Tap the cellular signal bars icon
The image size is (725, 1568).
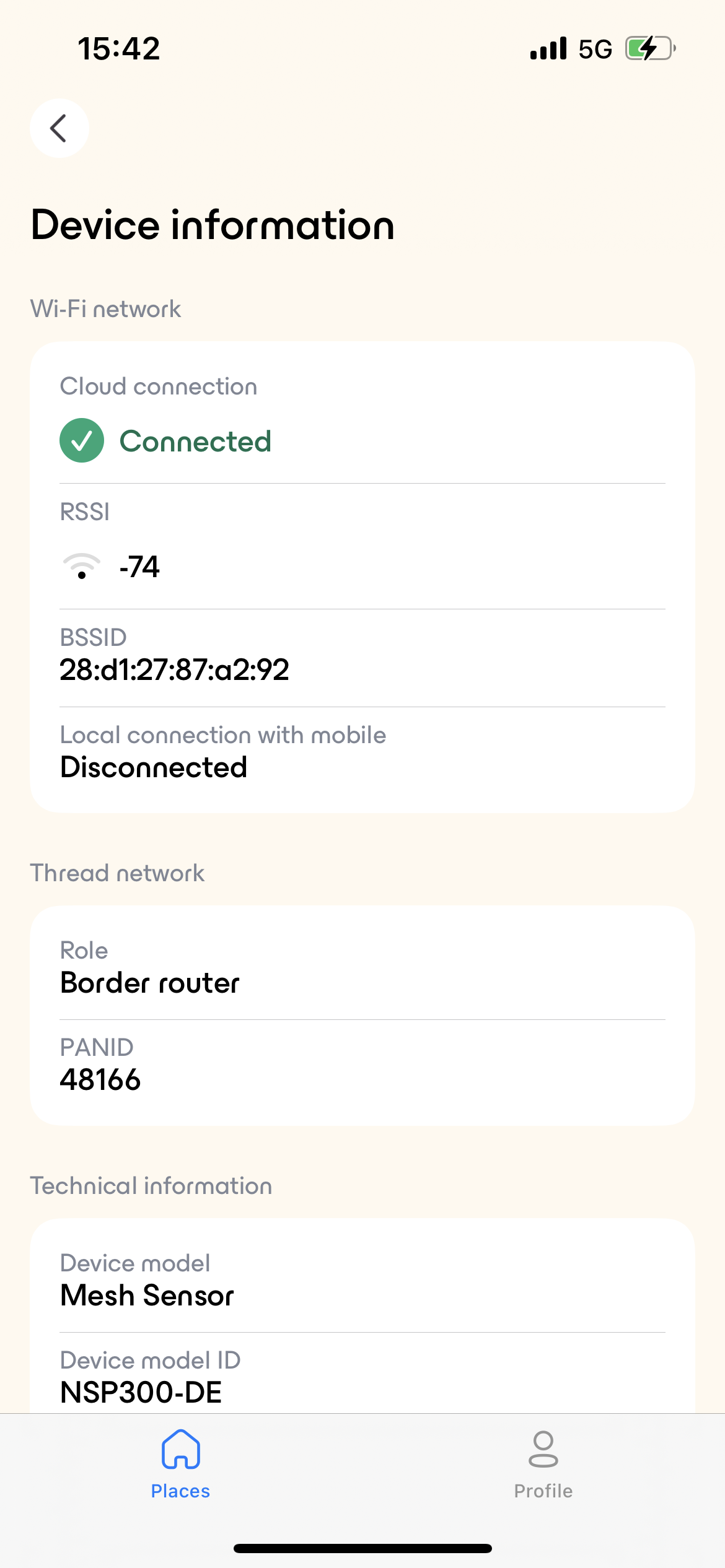pyautogui.click(x=548, y=48)
